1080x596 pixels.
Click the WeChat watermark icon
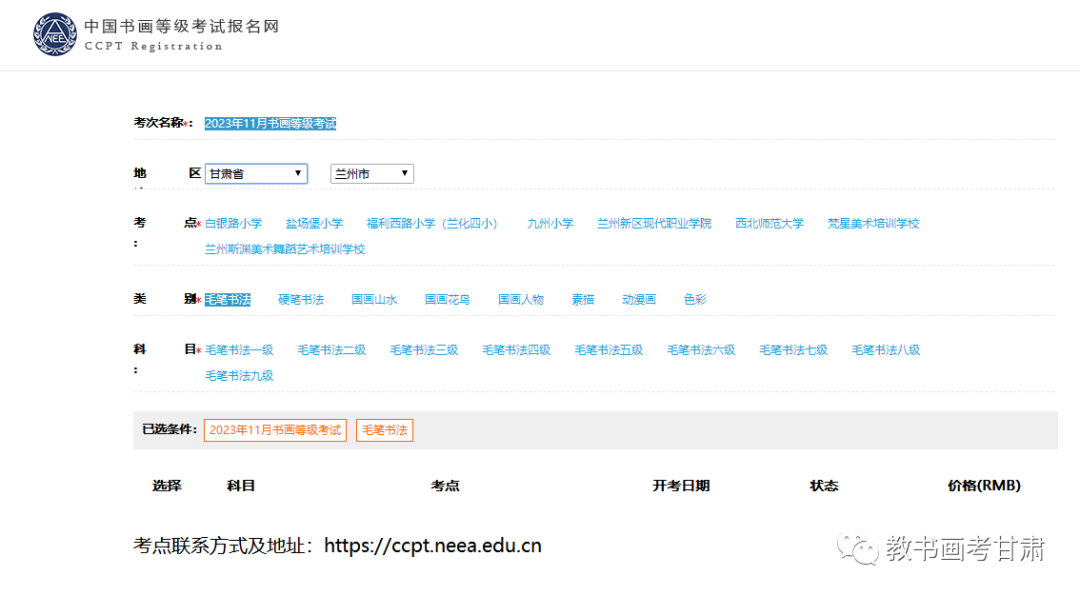[858, 549]
